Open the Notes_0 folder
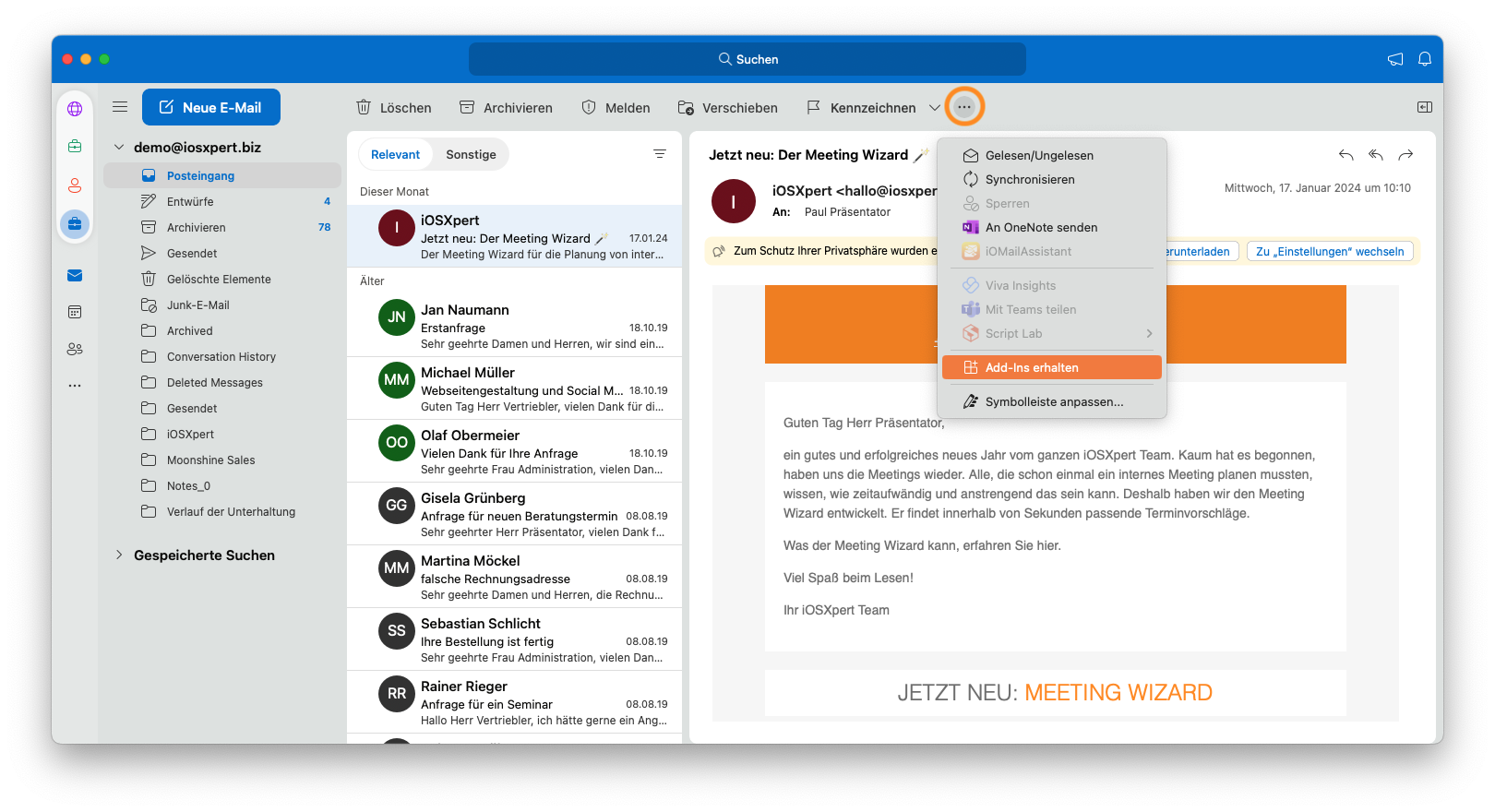 click(222, 485)
